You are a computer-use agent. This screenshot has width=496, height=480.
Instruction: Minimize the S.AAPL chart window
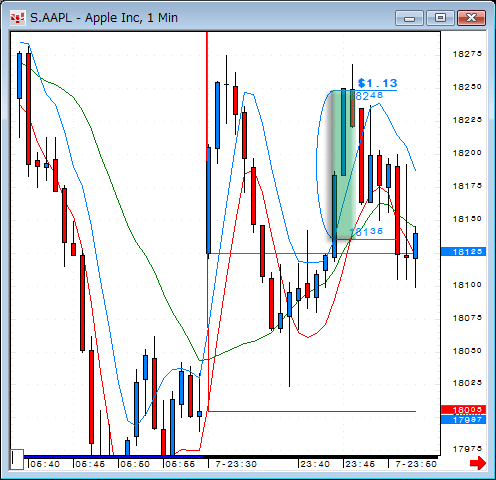pos(409,18)
